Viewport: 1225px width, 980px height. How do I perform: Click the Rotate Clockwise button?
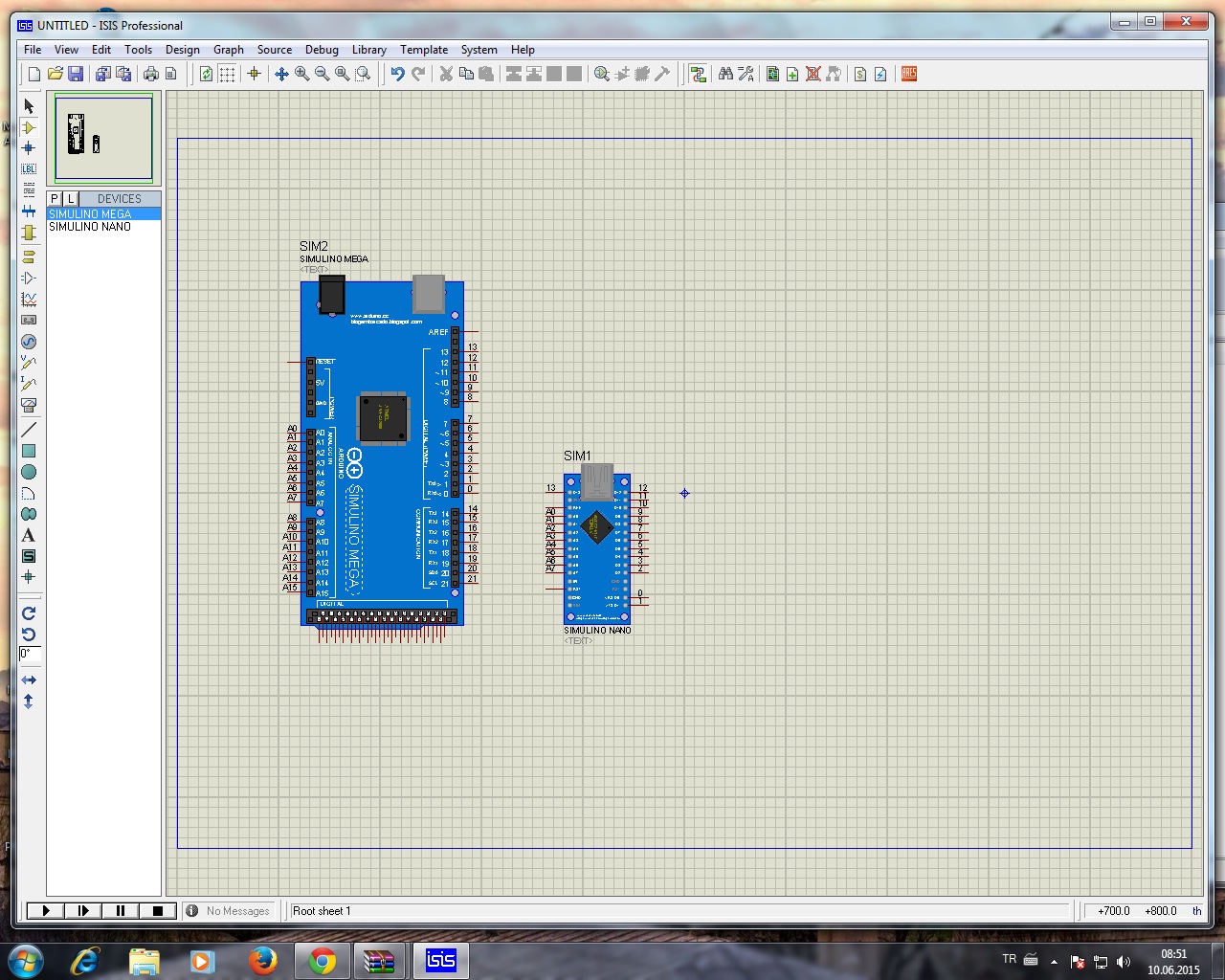(x=29, y=613)
